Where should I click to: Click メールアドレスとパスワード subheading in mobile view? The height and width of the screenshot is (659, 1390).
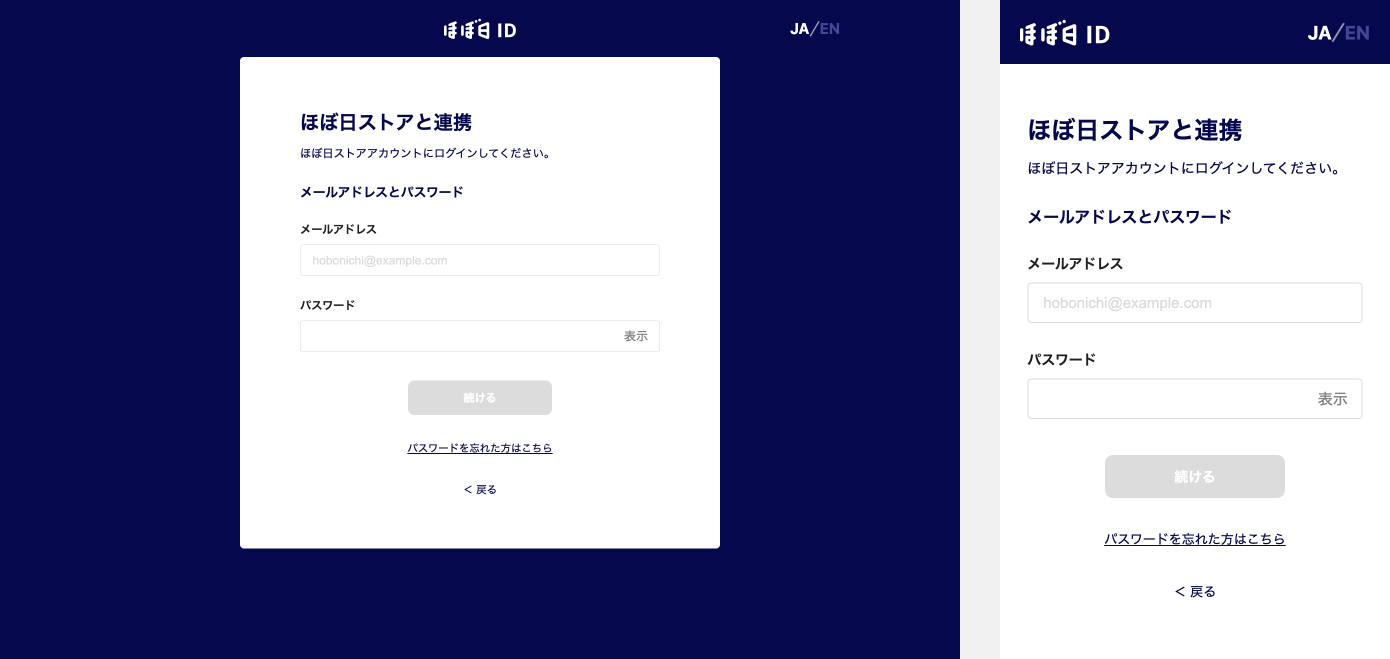pos(1130,217)
